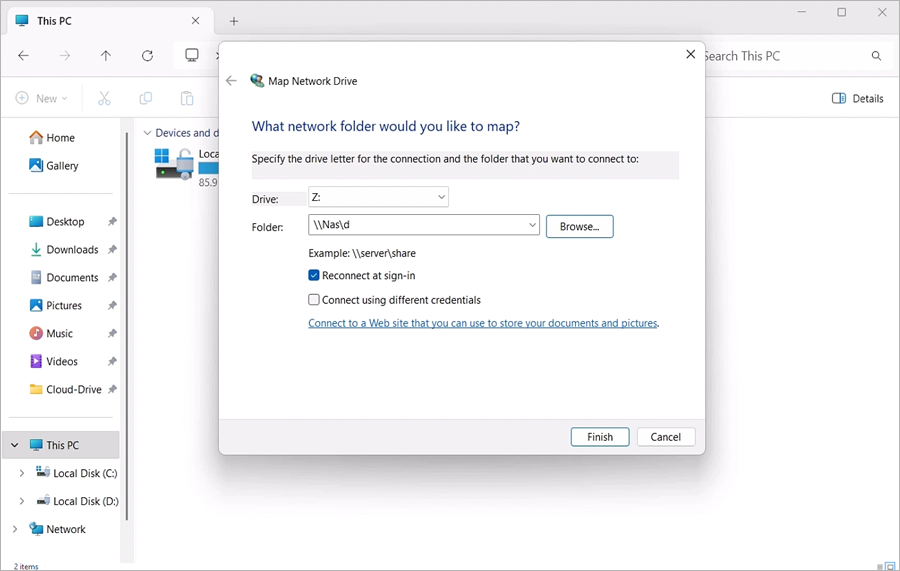Screen dimensions: 900x571
Task: Select Network in navigation pane
Action: pos(57,529)
